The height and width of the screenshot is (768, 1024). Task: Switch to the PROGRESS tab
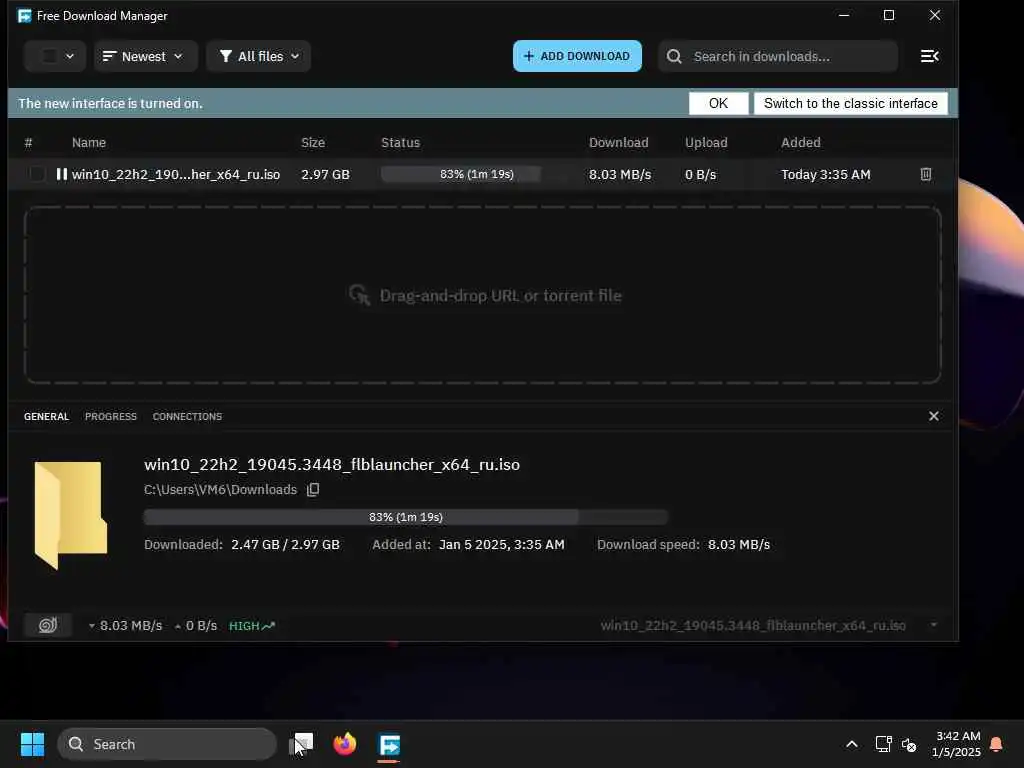point(111,417)
